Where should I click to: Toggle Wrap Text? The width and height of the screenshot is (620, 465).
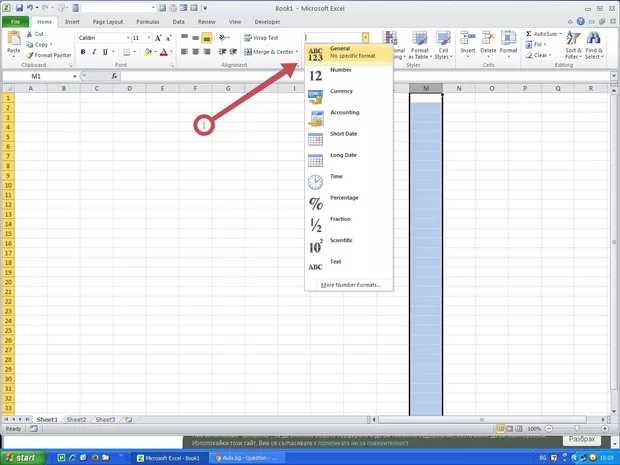tap(261, 38)
